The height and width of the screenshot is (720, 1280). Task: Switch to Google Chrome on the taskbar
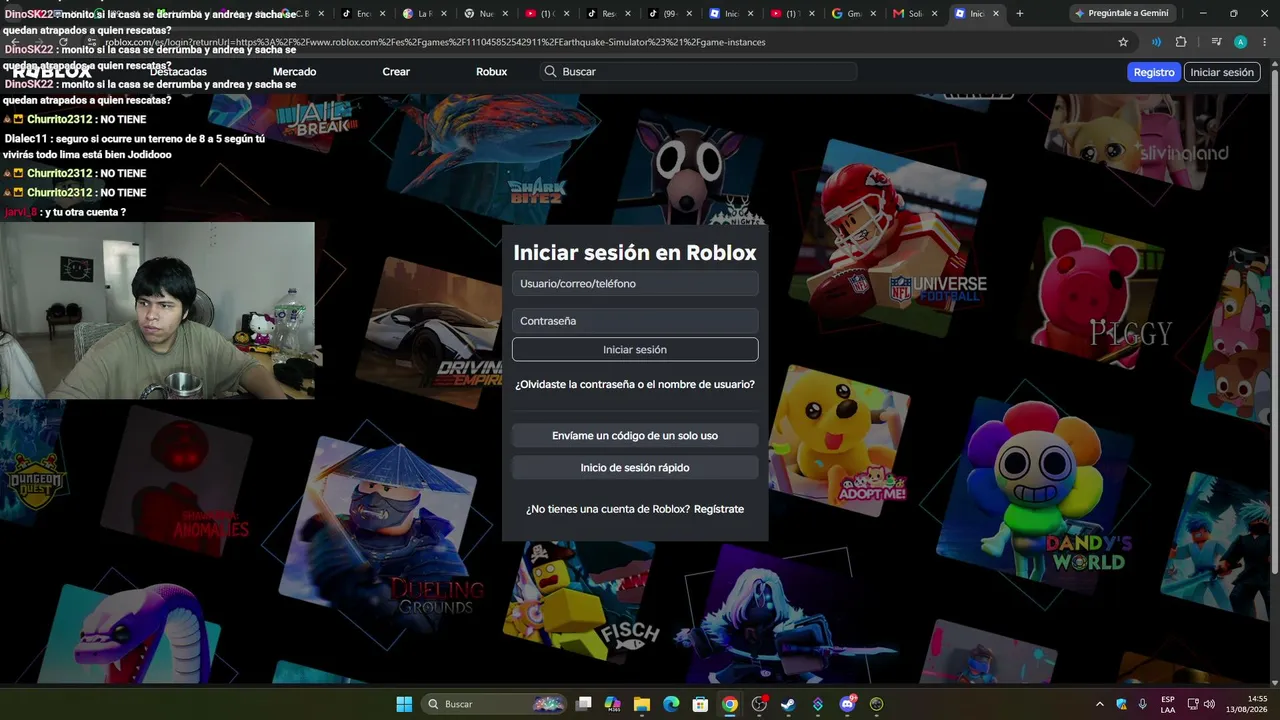point(730,704)
